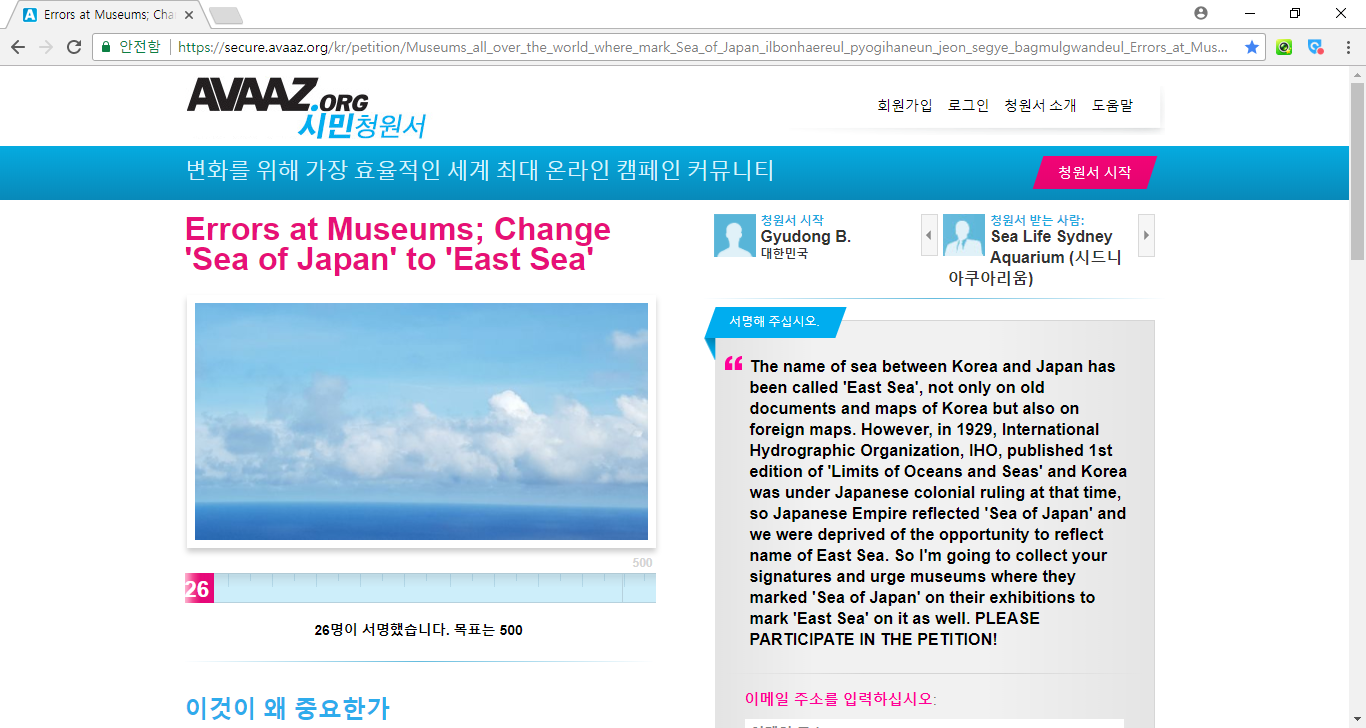This screenshot has width=1366, height=728.
Task: Click the browser back arrow
Action: (18, 47)
